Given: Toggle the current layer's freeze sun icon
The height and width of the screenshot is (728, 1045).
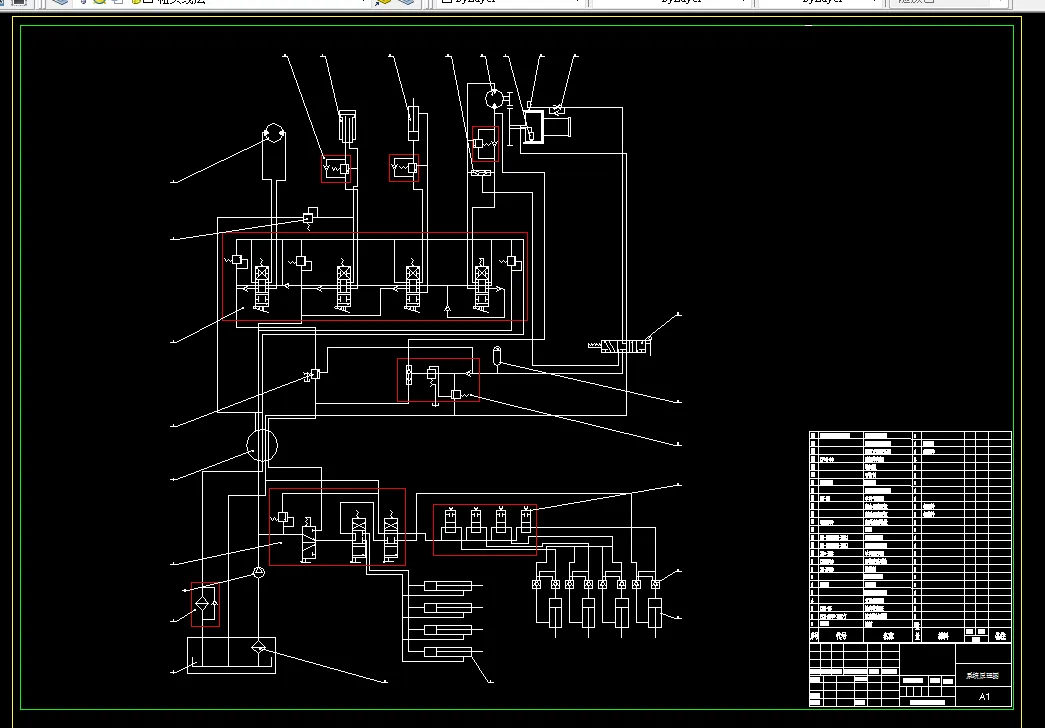Looking at the screenshot, I should pos(100,2).
